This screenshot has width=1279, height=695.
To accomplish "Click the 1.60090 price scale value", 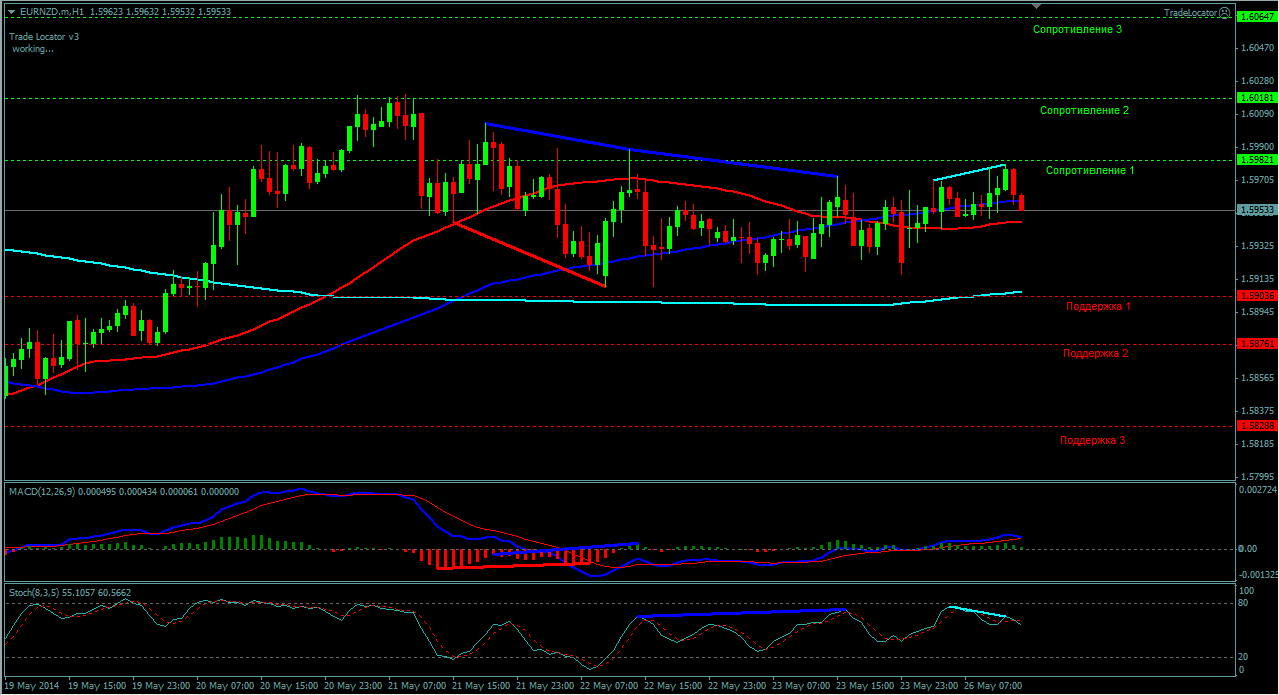I will (1257, 114).
